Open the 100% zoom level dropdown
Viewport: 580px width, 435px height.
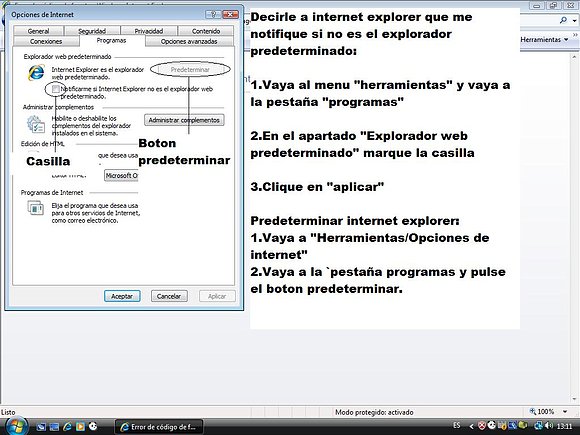point(564,411)
